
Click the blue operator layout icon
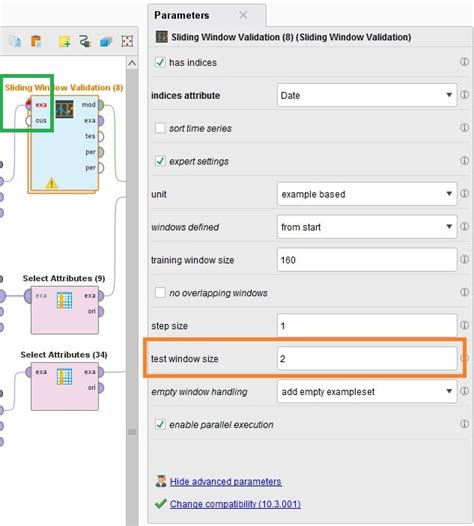(x=106, y=42)
